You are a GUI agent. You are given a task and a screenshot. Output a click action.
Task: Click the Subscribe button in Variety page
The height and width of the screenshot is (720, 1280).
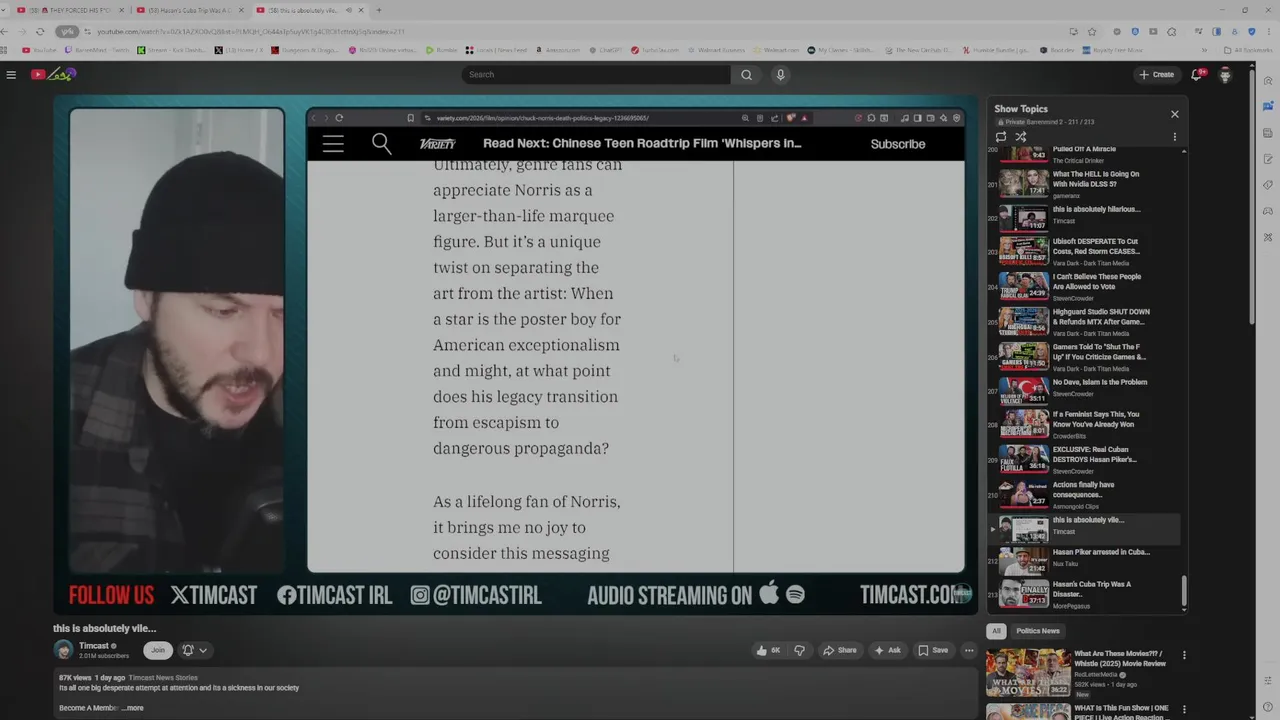897,144
